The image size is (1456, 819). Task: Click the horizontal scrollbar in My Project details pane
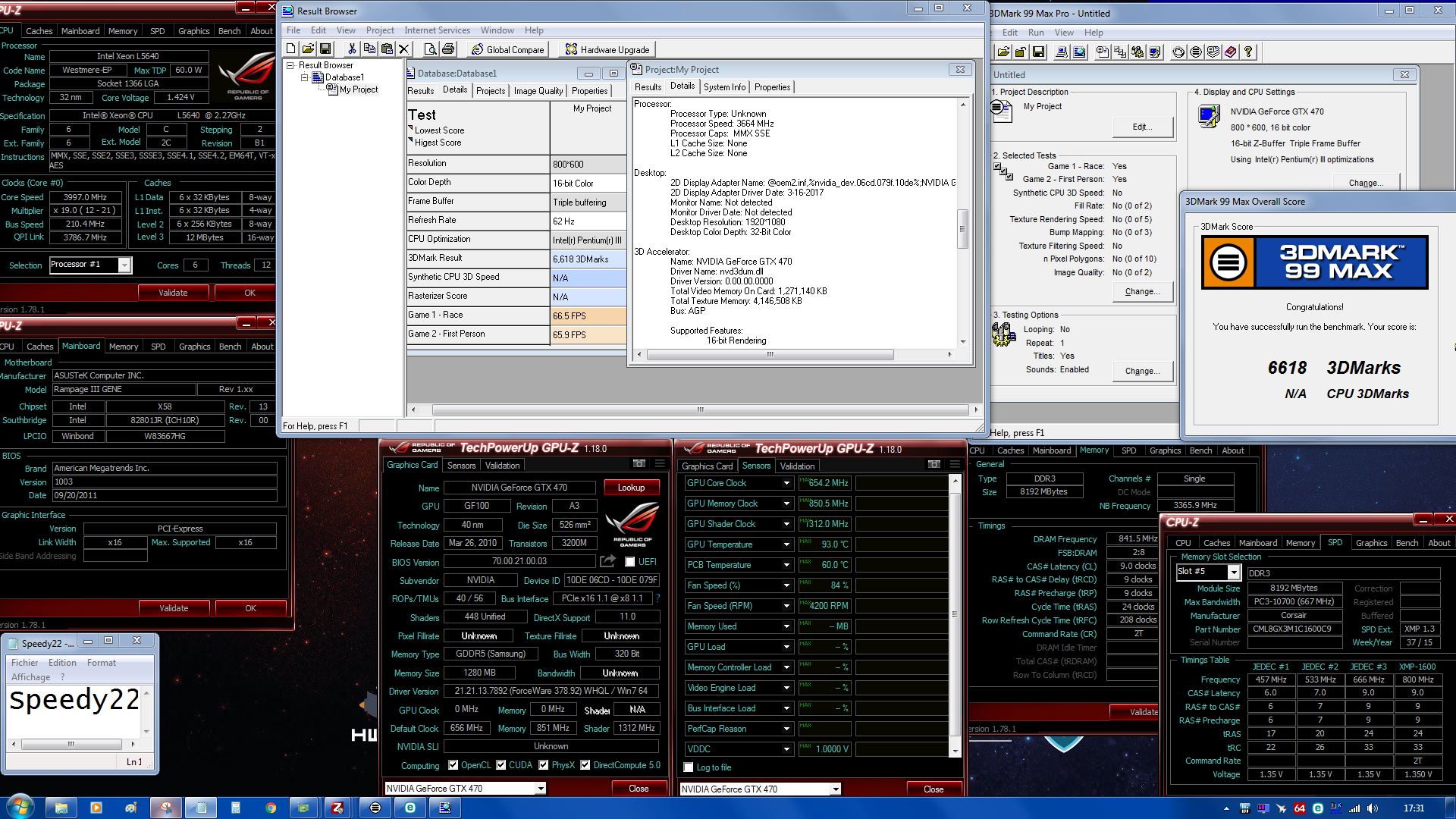click(x=770, y=354)
